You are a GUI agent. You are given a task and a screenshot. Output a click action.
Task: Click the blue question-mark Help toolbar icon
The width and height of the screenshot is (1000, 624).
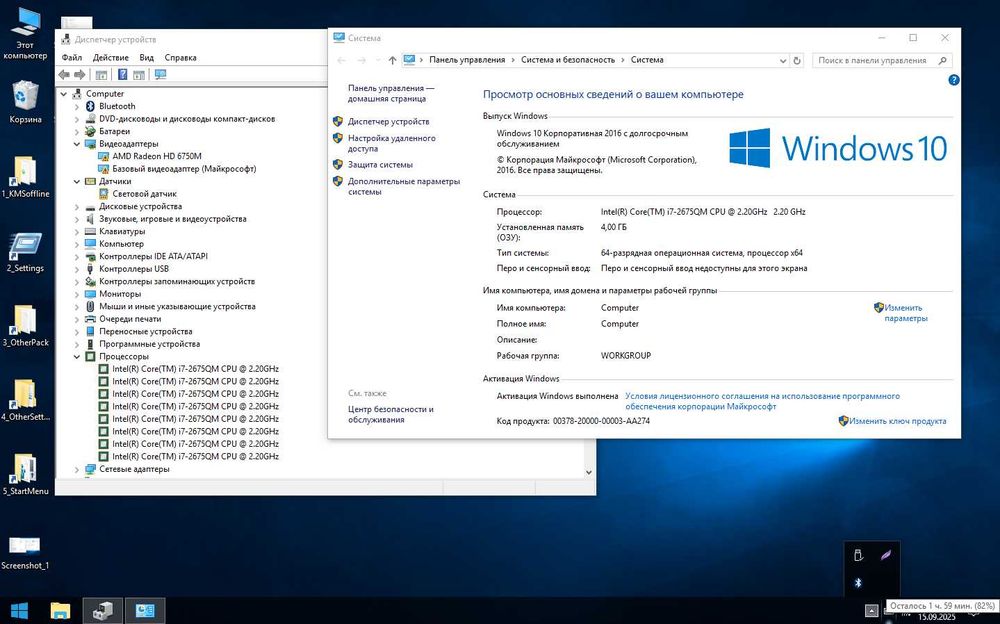point(122,75)
